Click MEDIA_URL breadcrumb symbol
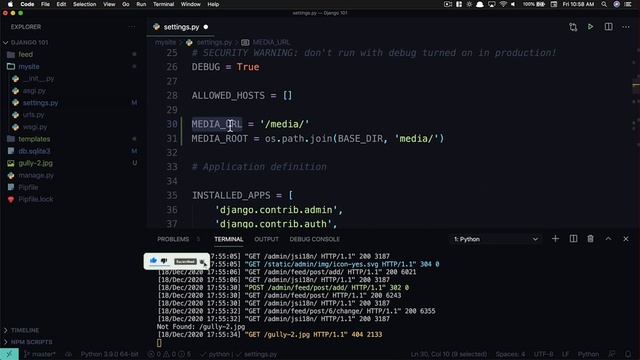640x360 pixels. coord(271,42)
